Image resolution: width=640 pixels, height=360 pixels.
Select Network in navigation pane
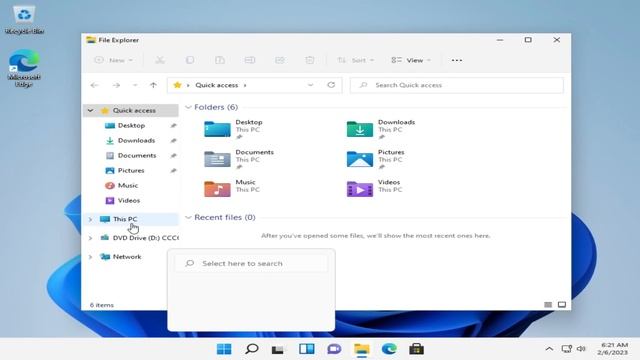tap(127, 256)
